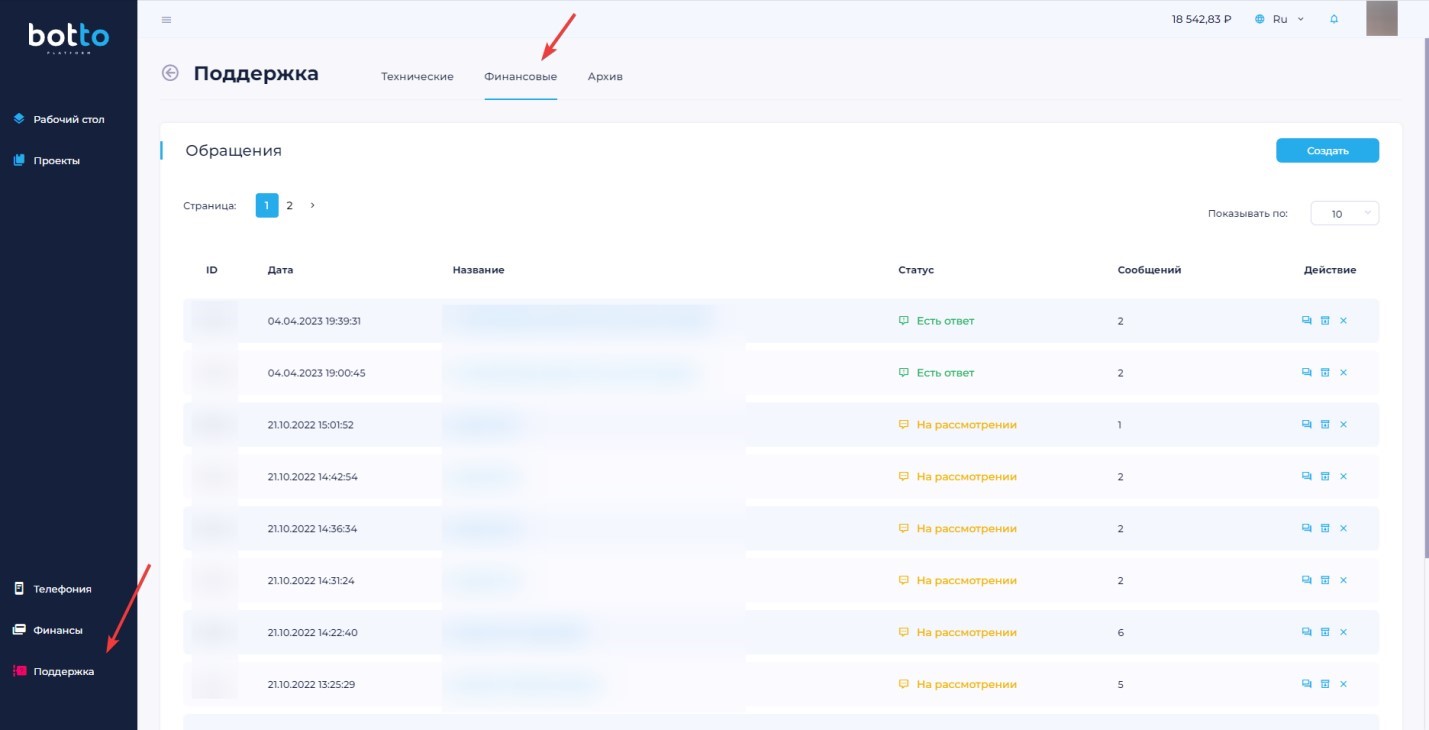
Task: Archive the 04.04.2023 19:00:45 ticket
Action: click(x=1325, y=373)
